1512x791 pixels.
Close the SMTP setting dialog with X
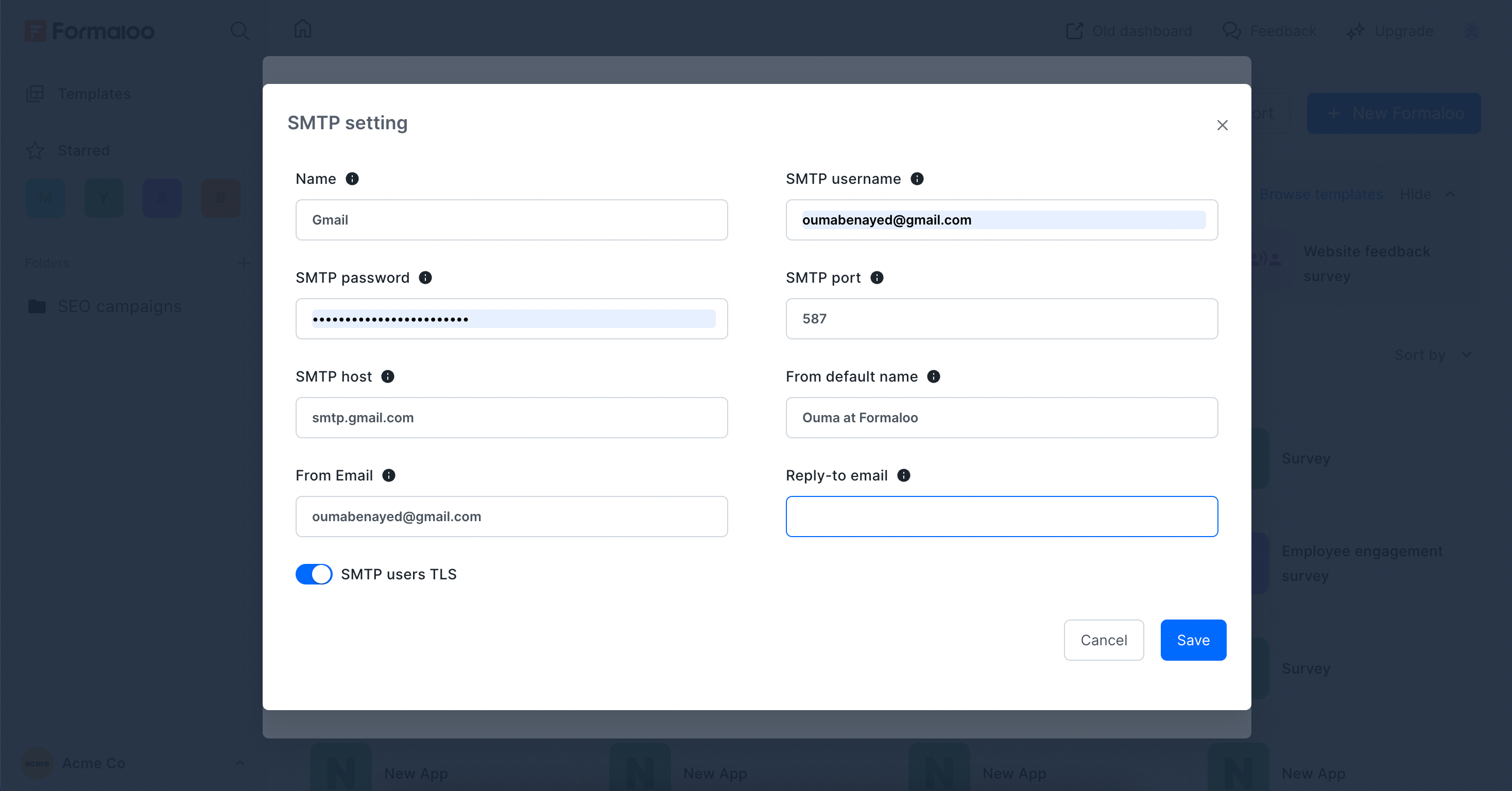1223,125
